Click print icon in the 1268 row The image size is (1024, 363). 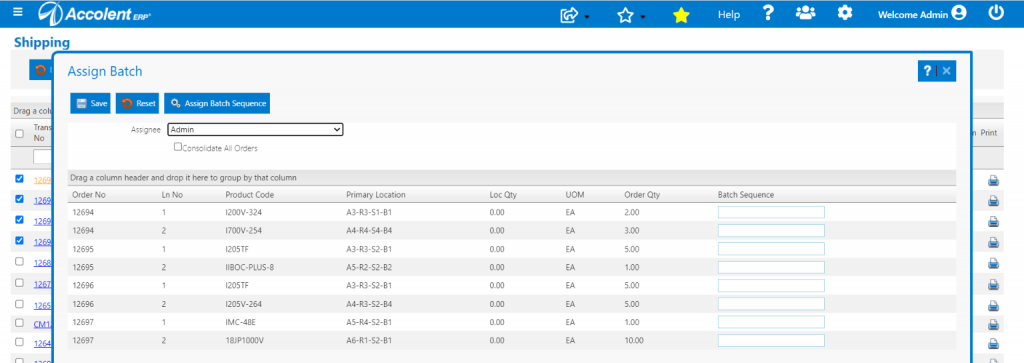[x=993, y=262]
